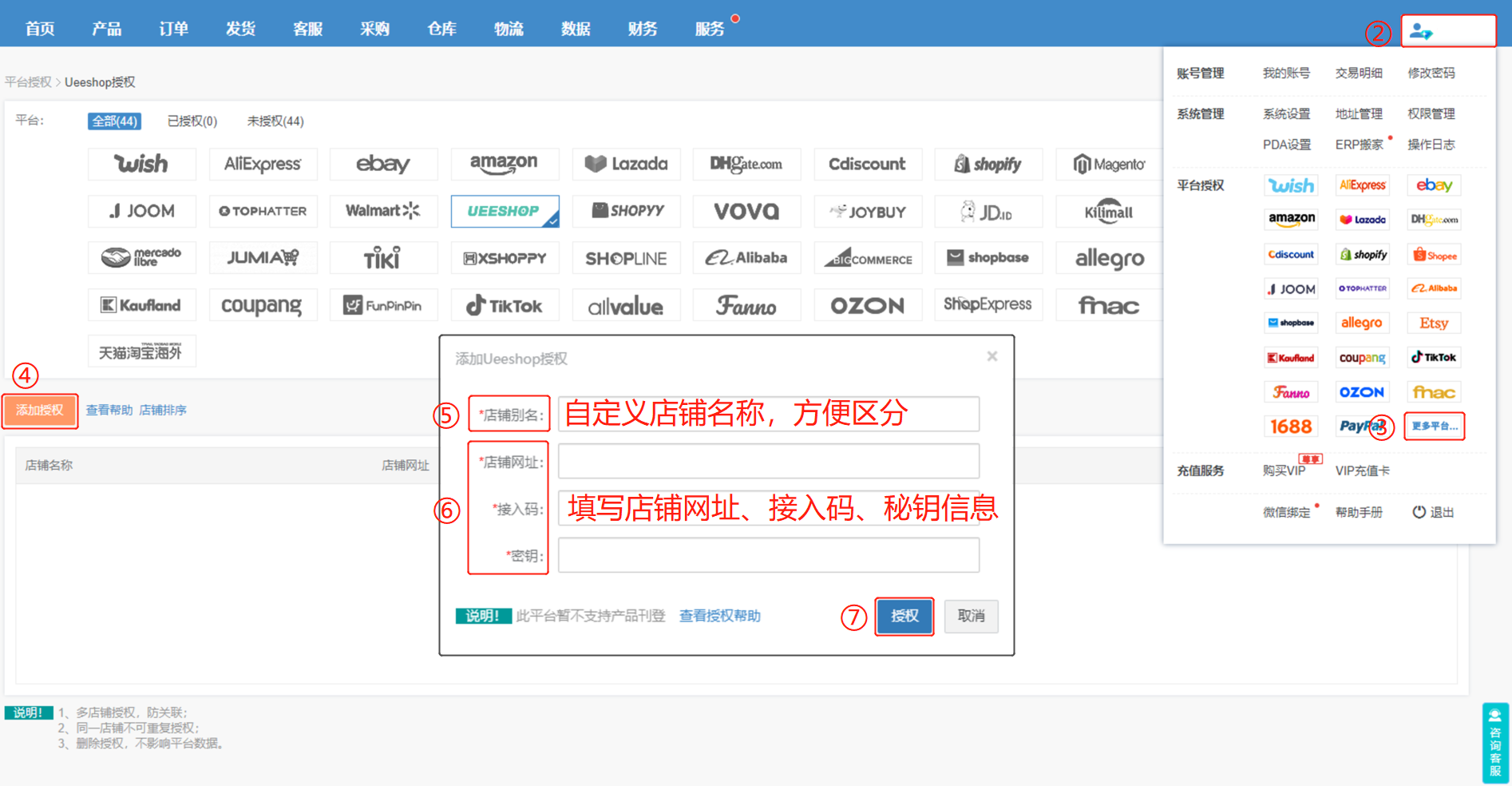1512x786 pixels.
Task: Open VIP充值卡 in account panel
Action: point(1362,470)
